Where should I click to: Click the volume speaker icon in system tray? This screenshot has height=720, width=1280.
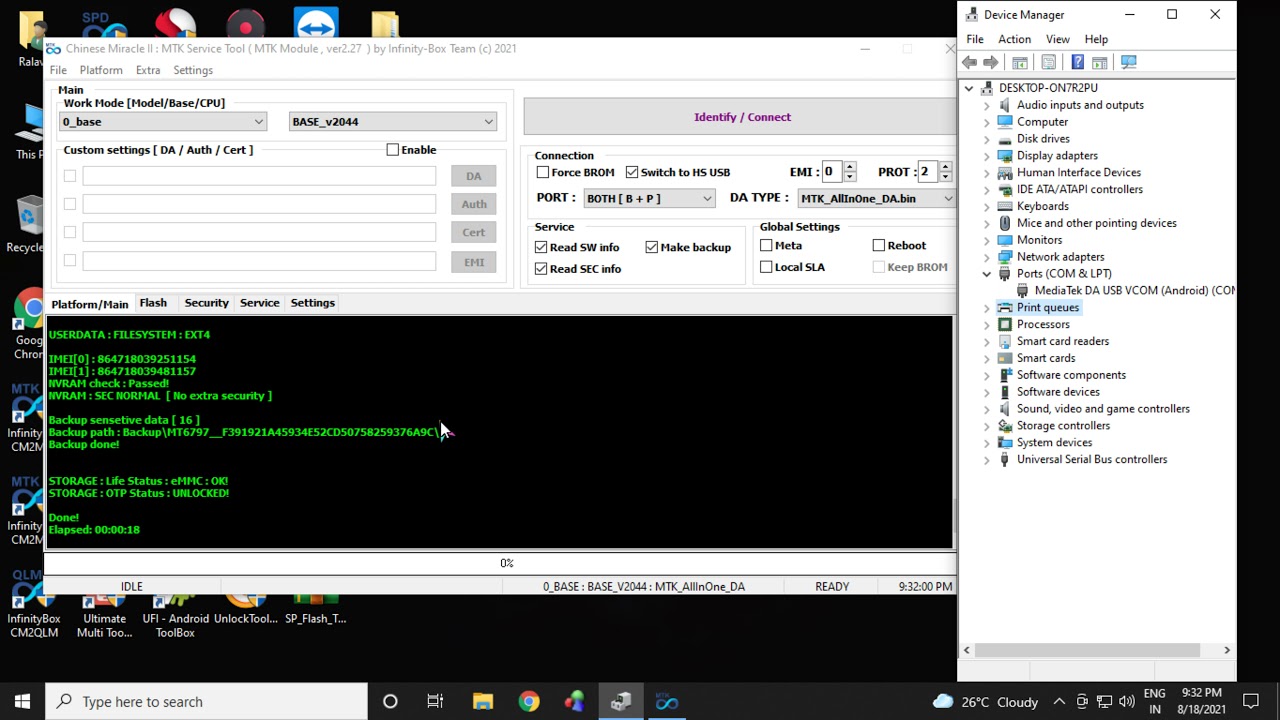(x=1127, y=702)
